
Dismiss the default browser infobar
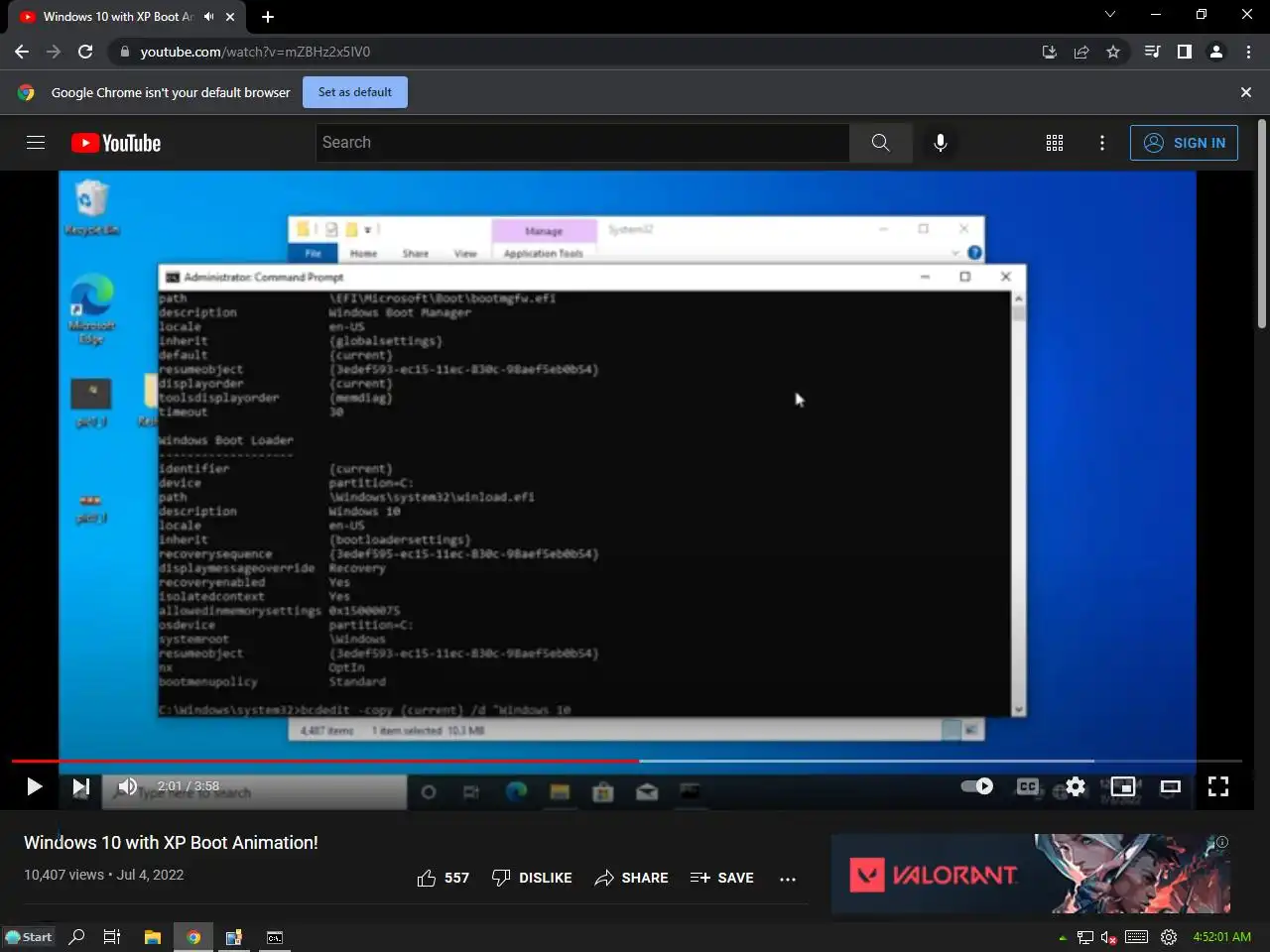pyautogui.click(x=1246, y=92)
